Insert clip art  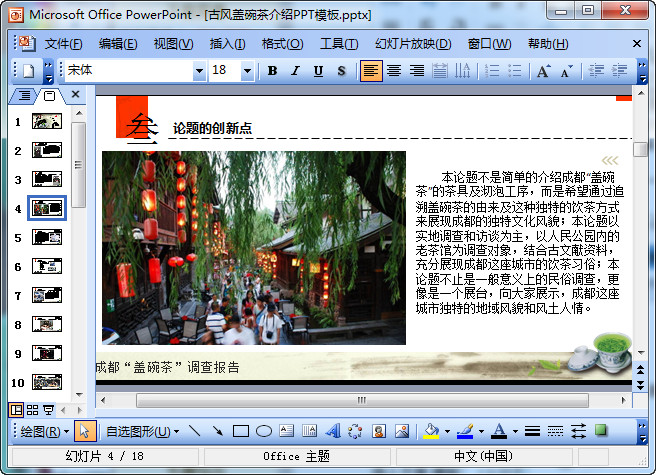click(379, 431)
